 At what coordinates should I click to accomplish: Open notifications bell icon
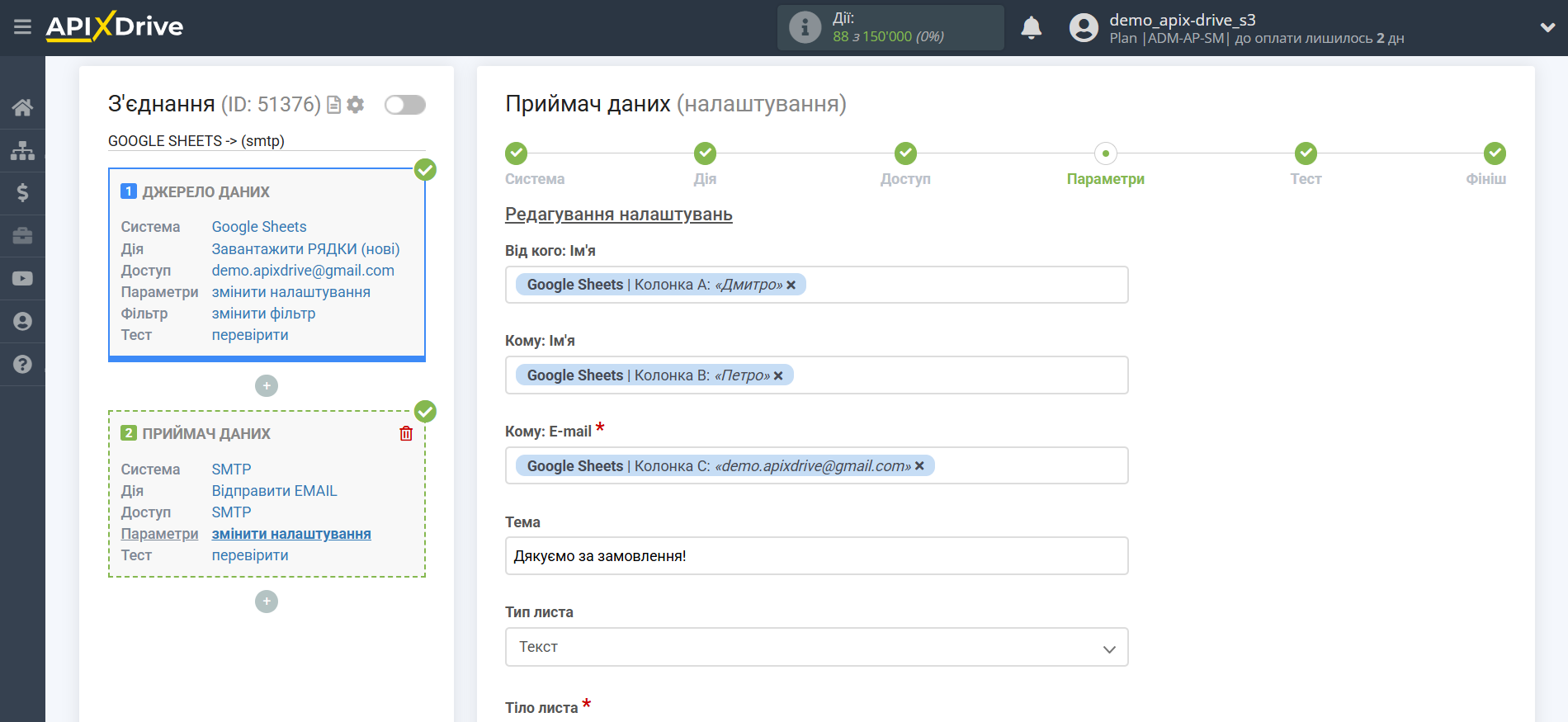click(1031, 28)
